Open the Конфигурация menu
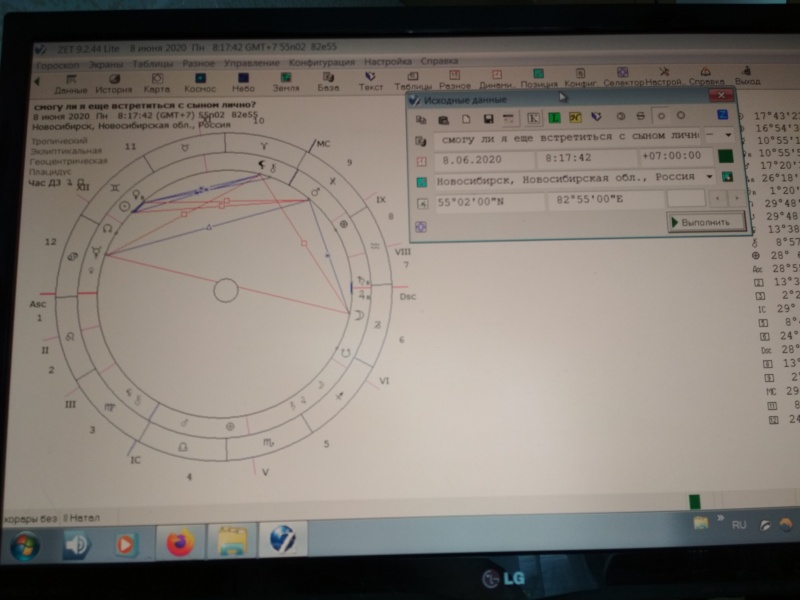The width and height of the screenshot is (800, 600). pyautogui.click(x=321, y=62)
